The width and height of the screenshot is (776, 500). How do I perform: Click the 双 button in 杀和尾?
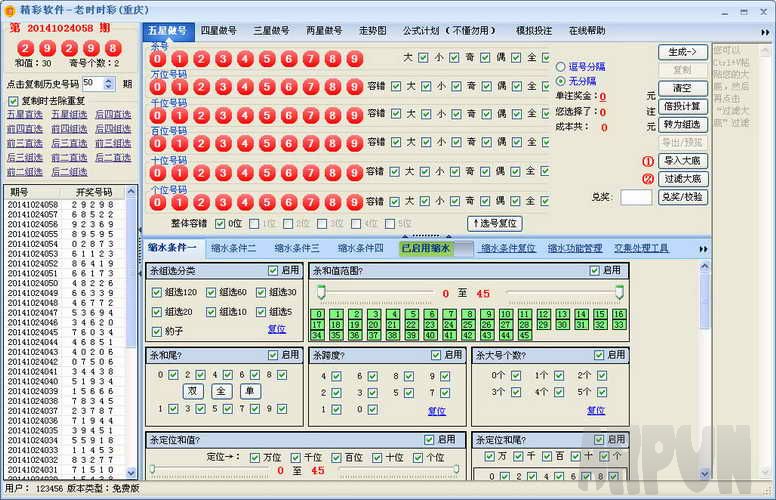[193, 391]
